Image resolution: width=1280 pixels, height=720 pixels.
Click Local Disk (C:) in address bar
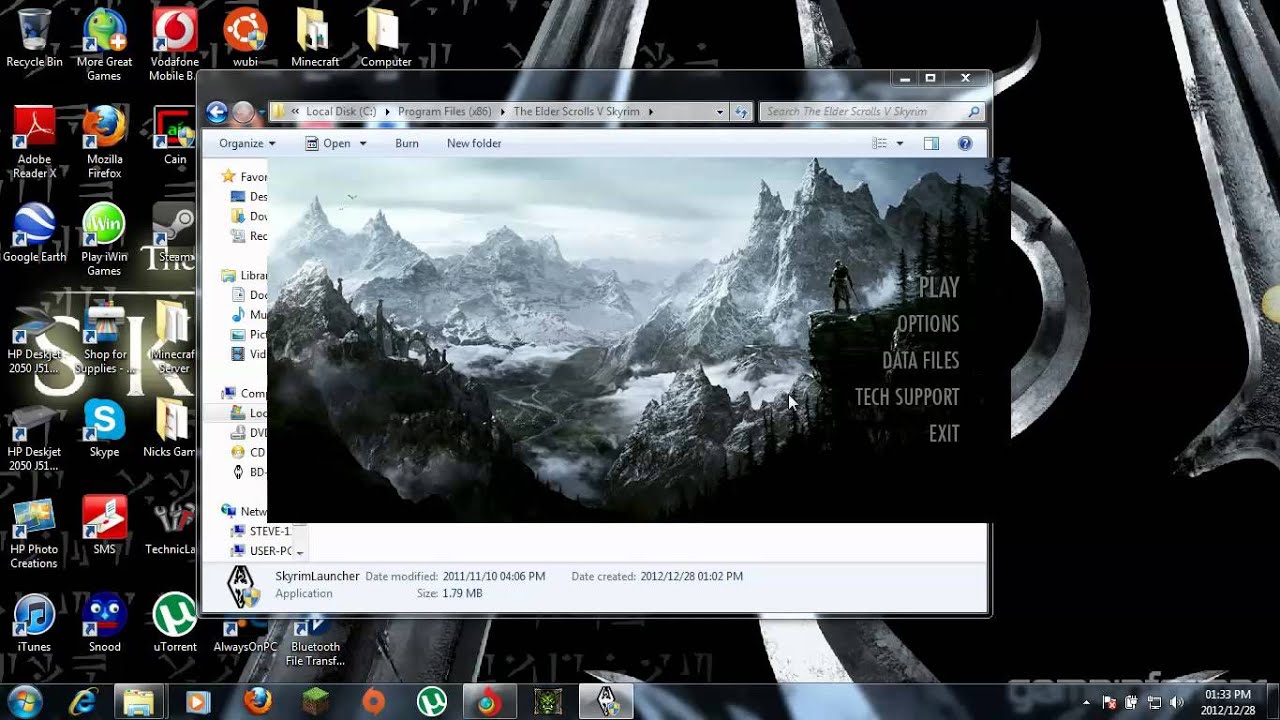tap(341, 112)
